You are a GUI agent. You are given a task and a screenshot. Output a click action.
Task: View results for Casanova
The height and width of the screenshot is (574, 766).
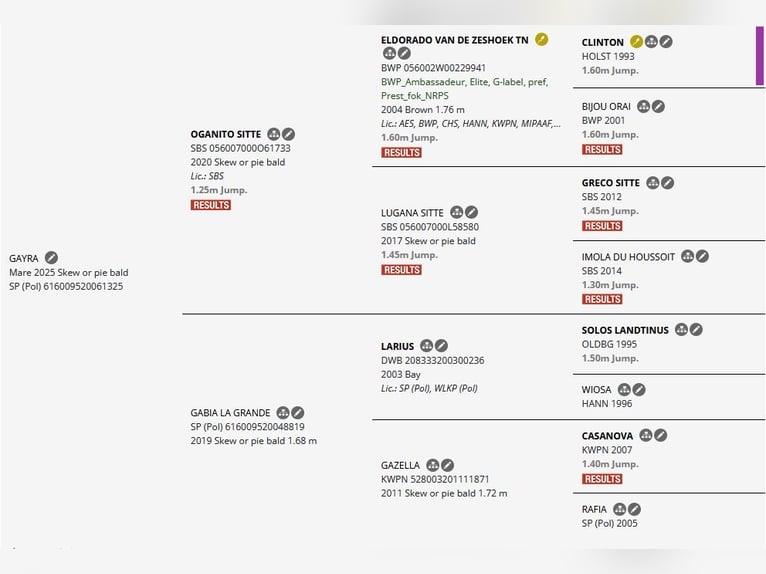pos(602,479)
